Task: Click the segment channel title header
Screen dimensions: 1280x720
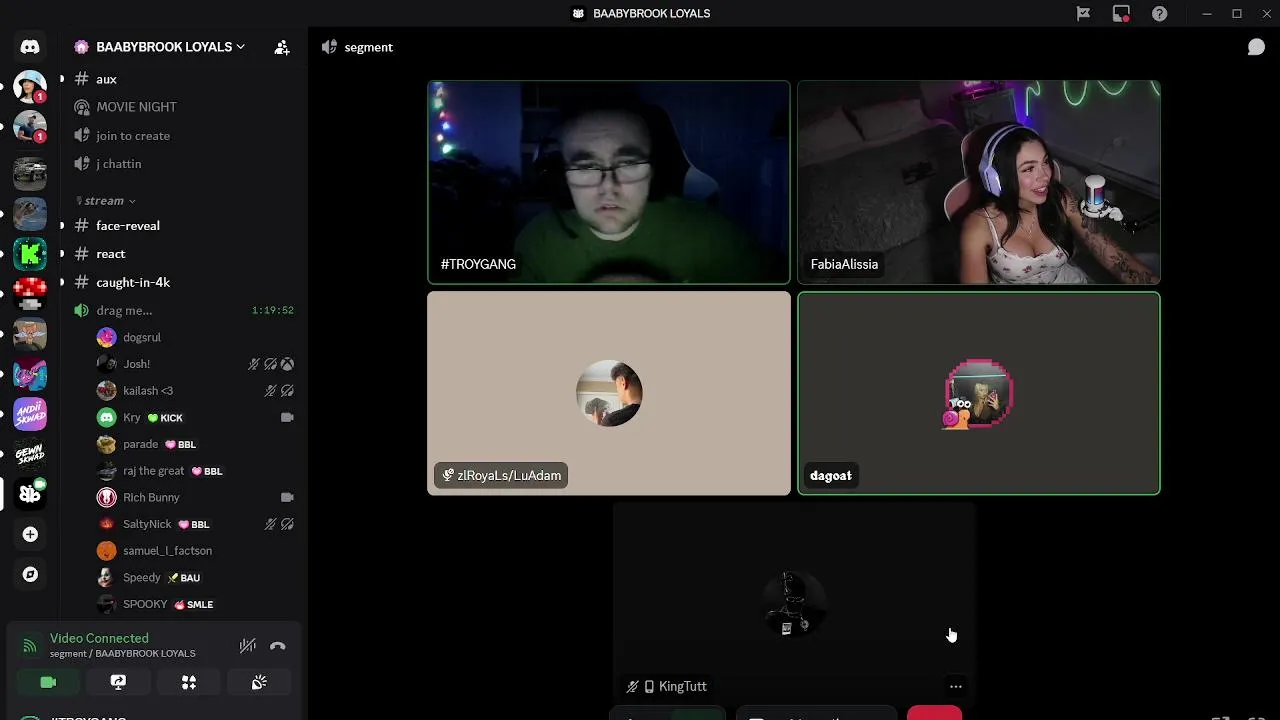Action: [x=368, y=47]
